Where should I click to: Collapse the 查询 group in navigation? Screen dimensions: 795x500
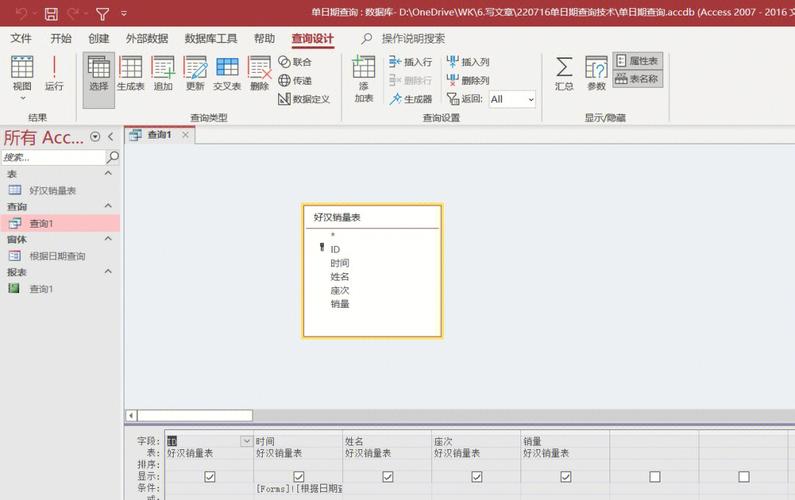coord(108,206)
